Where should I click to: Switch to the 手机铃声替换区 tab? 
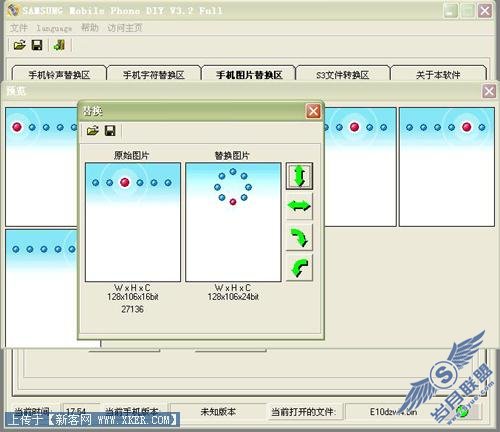59,74
